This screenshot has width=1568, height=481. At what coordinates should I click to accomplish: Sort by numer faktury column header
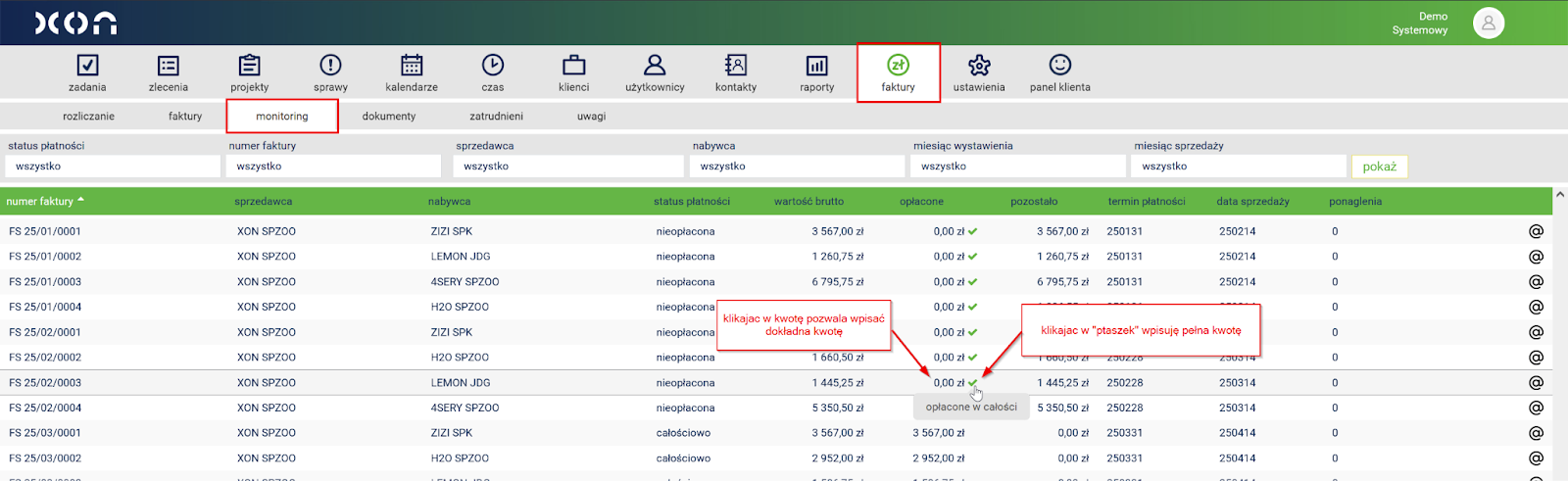click(40, 202)
